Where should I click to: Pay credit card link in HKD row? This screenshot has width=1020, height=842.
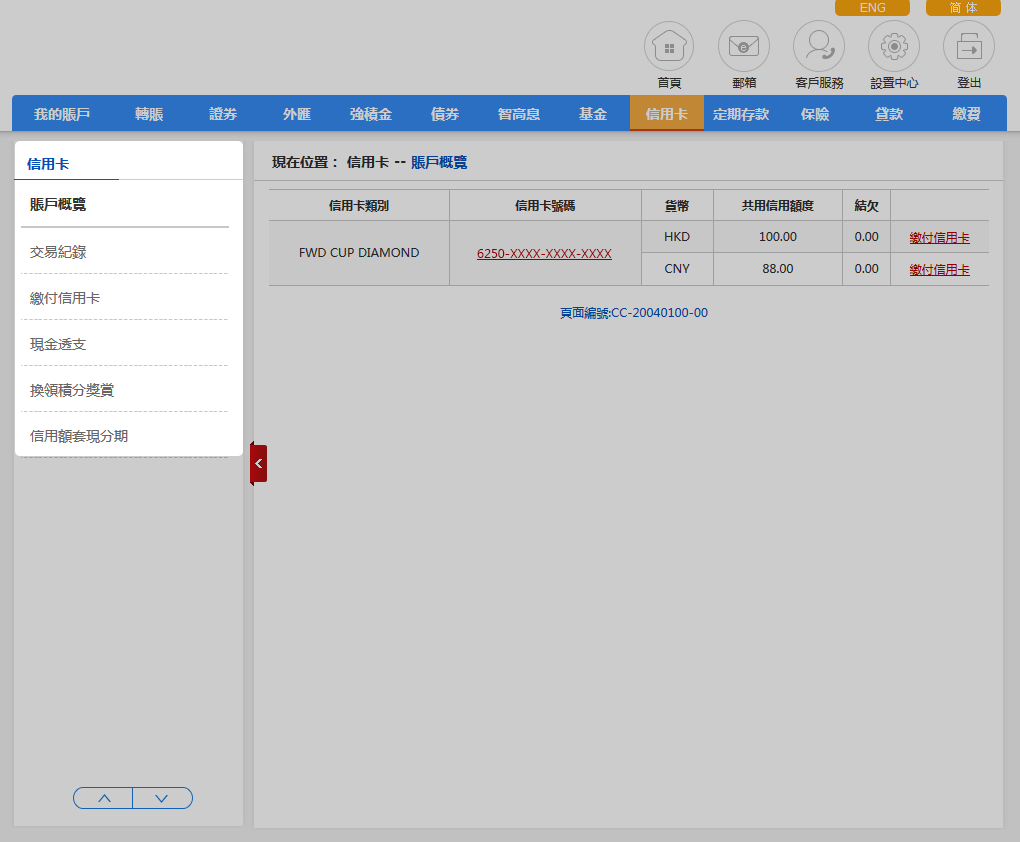tap(939, 238)
